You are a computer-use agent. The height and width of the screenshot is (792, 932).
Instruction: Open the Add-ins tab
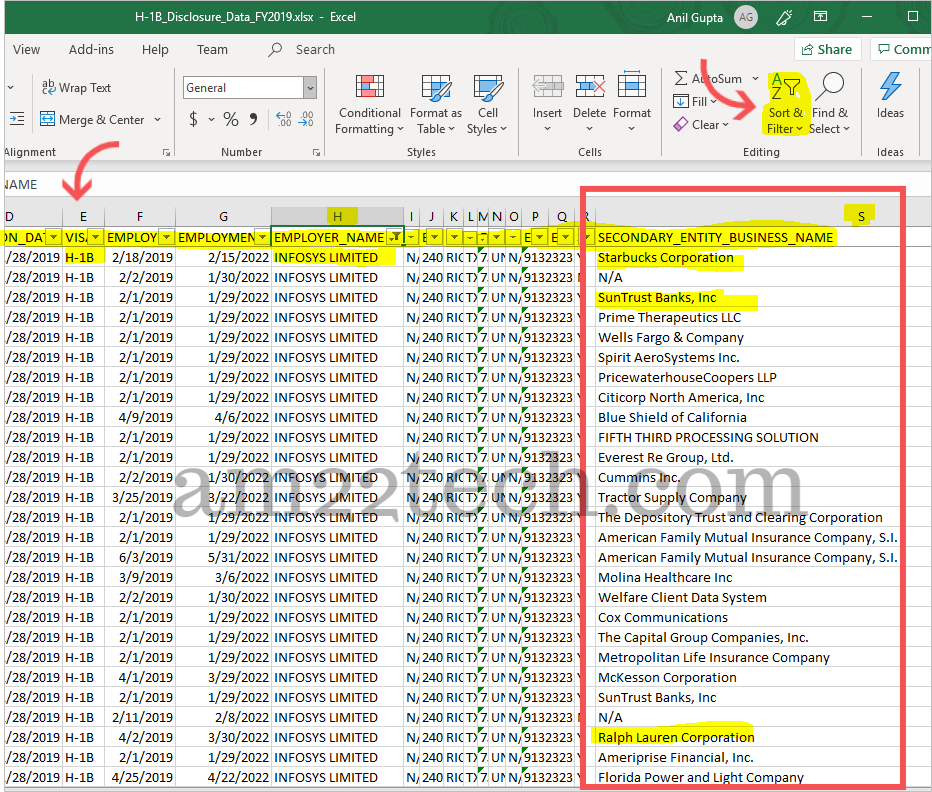(91, 49)
